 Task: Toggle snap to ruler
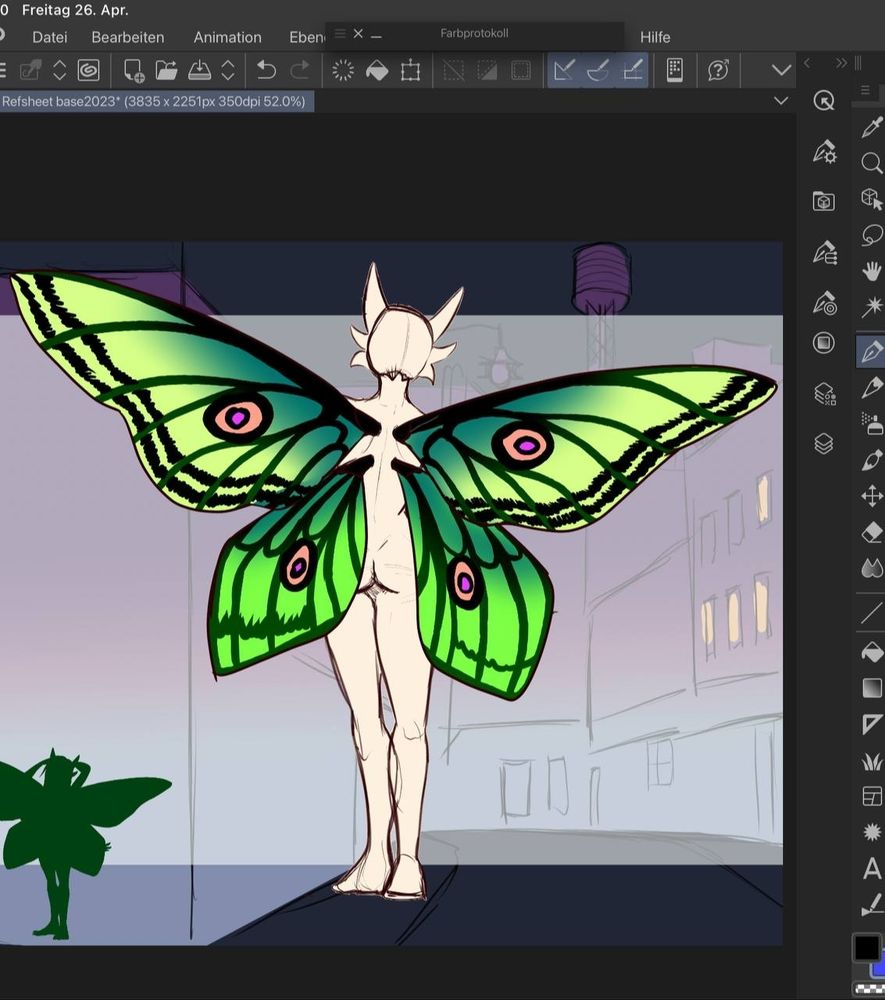coord(564,70)
